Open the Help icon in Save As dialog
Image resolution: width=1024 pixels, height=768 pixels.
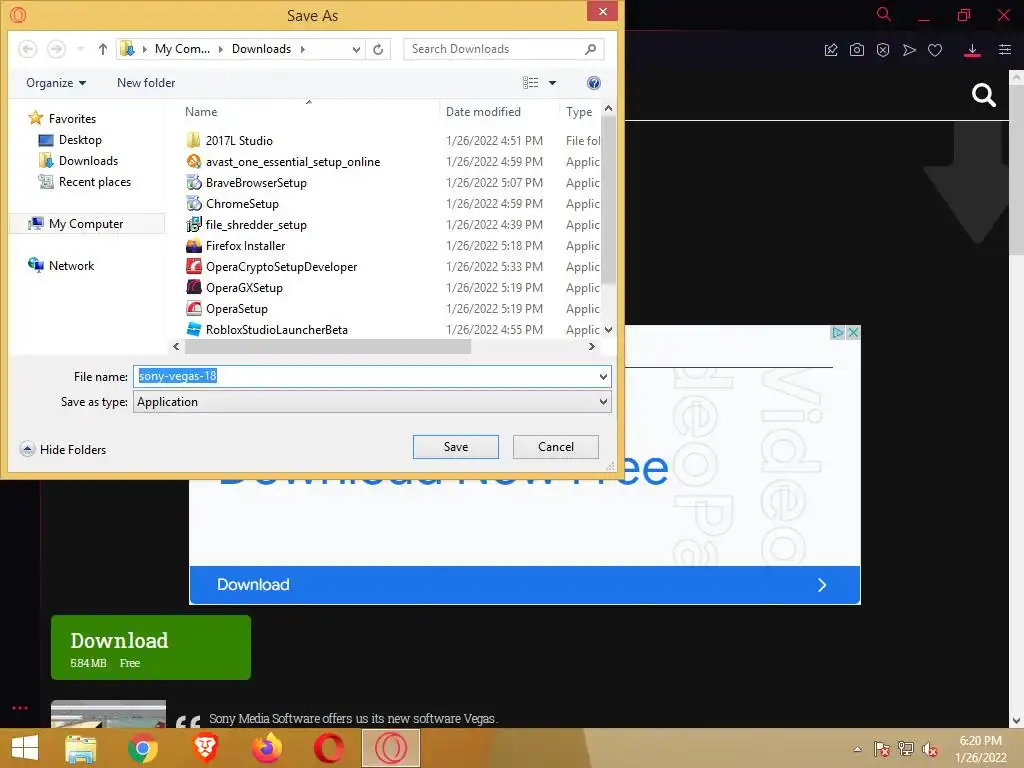594,83
